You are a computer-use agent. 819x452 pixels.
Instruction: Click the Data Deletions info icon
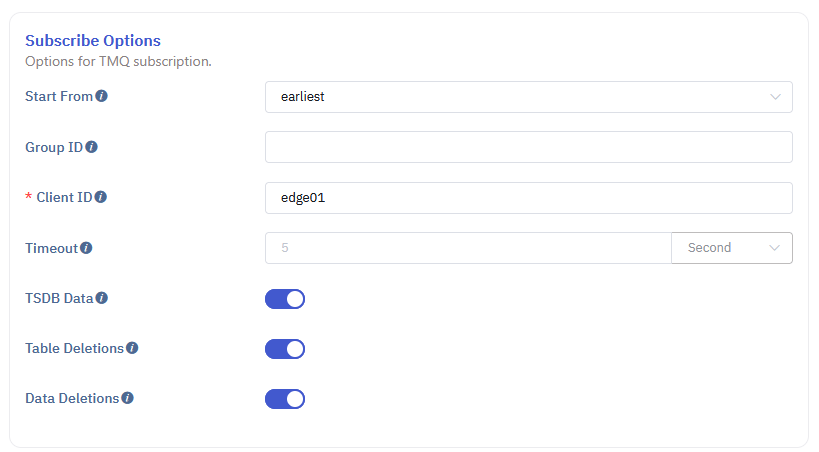pyautogui.click(x=127, y=398)
